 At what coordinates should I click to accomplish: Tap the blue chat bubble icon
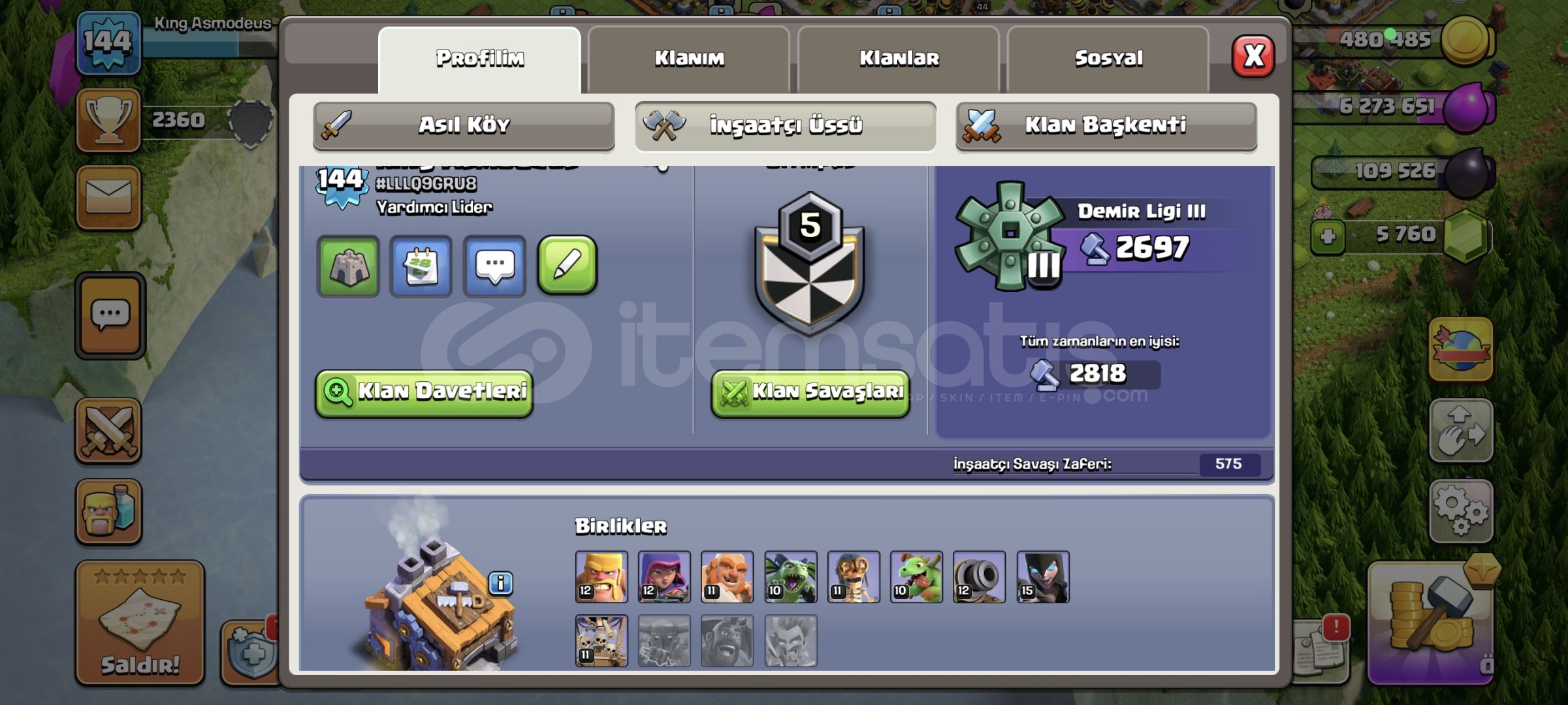(494, 266)
